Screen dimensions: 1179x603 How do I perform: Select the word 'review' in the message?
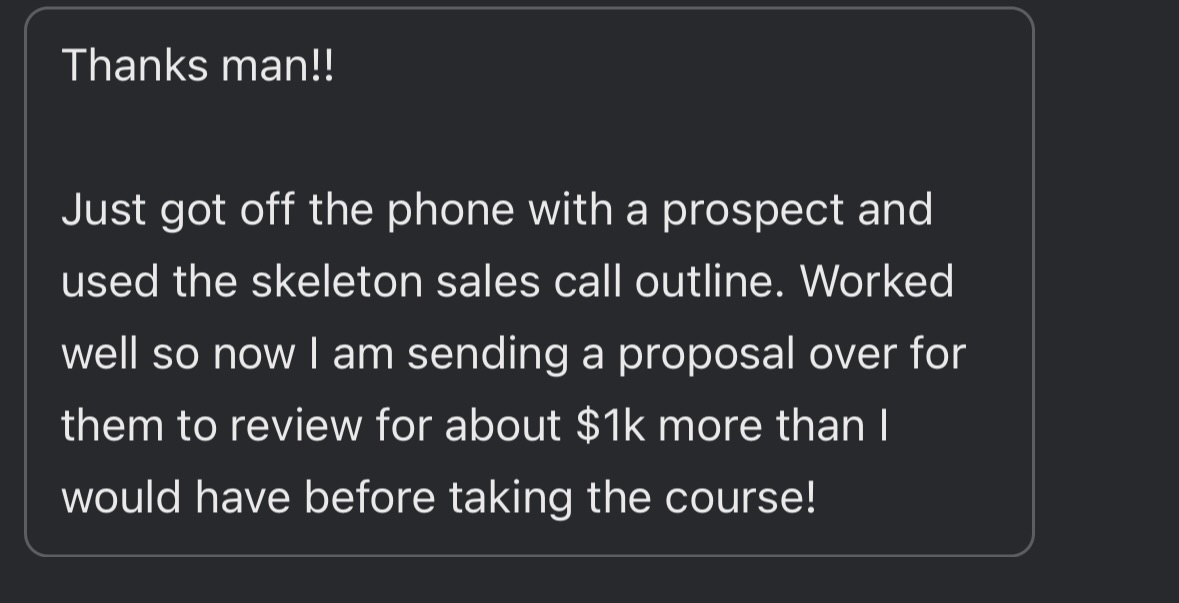(x=296, y=426)
